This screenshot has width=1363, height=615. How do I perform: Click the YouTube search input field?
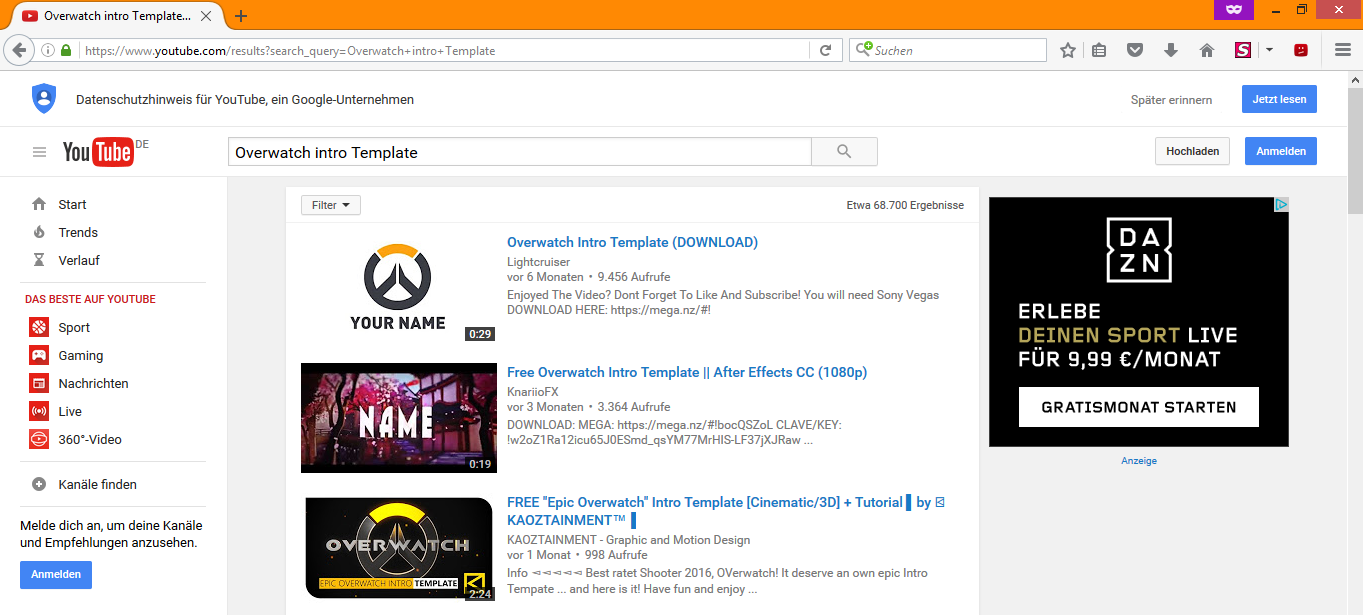tap(518, 152)
